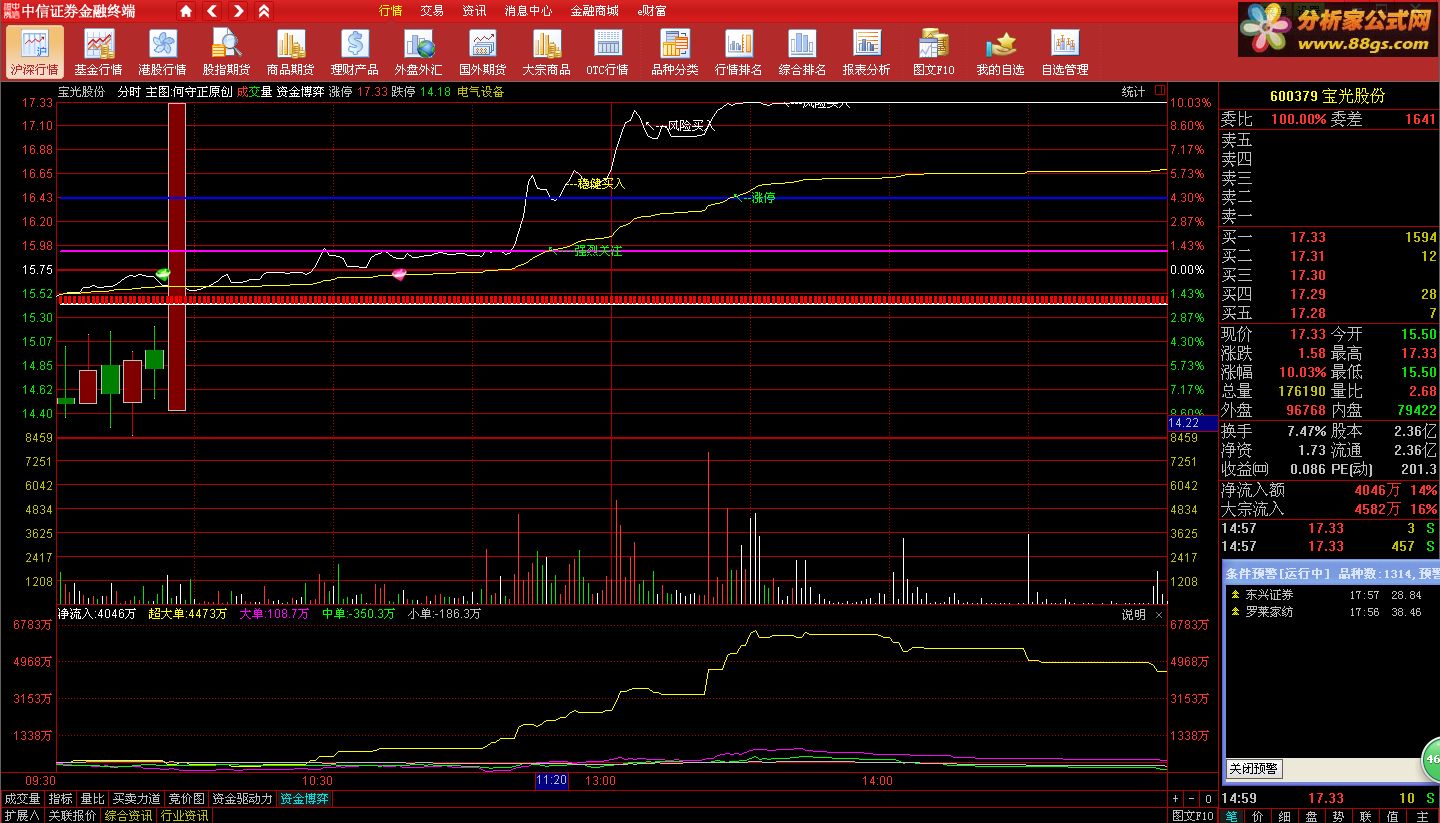The height and width of the screenshot is (823, 1440).
Task: Open 沪深行情 market toolbar icon
Action: 34,51
